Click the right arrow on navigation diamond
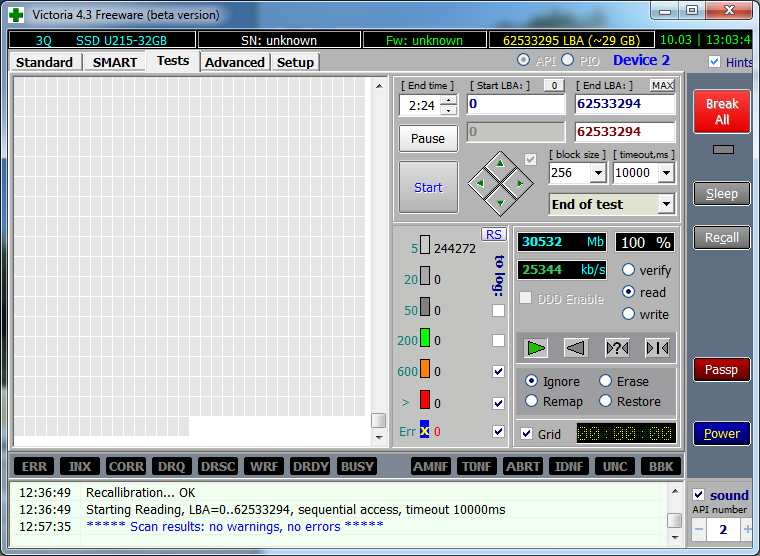This screenshot has height=556, width=760. pyautogui.click(x=520, y=183)
